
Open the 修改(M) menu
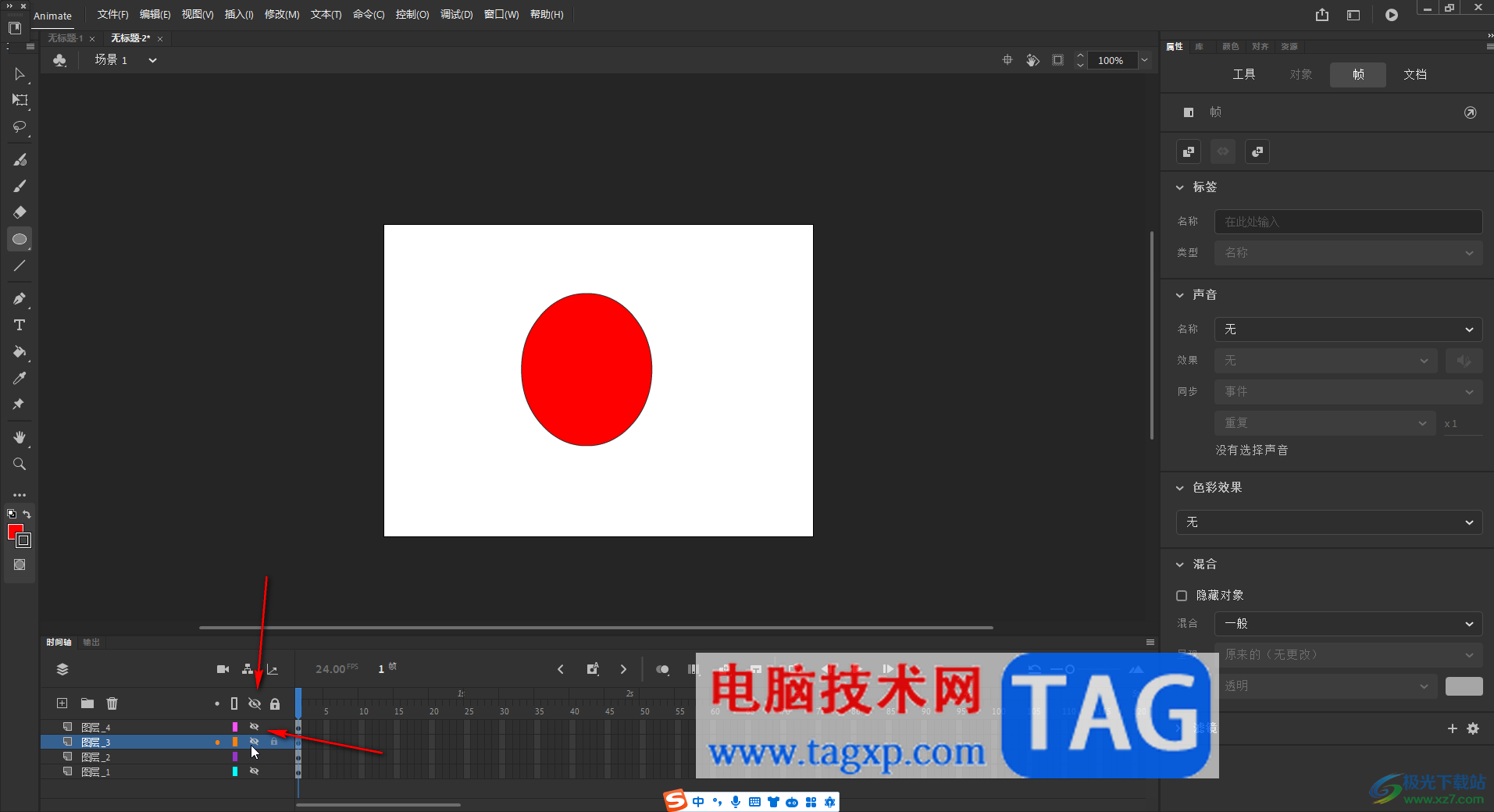[281, 15]
